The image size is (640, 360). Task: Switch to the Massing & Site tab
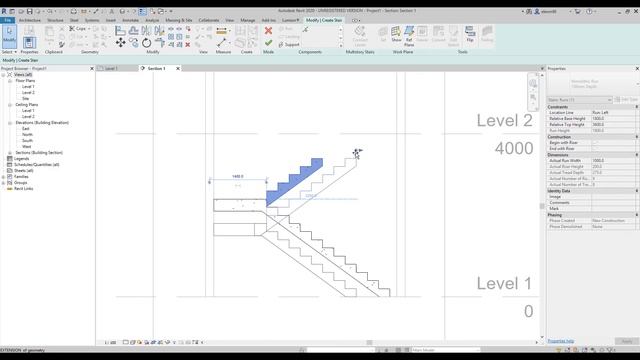click(179, 20)
